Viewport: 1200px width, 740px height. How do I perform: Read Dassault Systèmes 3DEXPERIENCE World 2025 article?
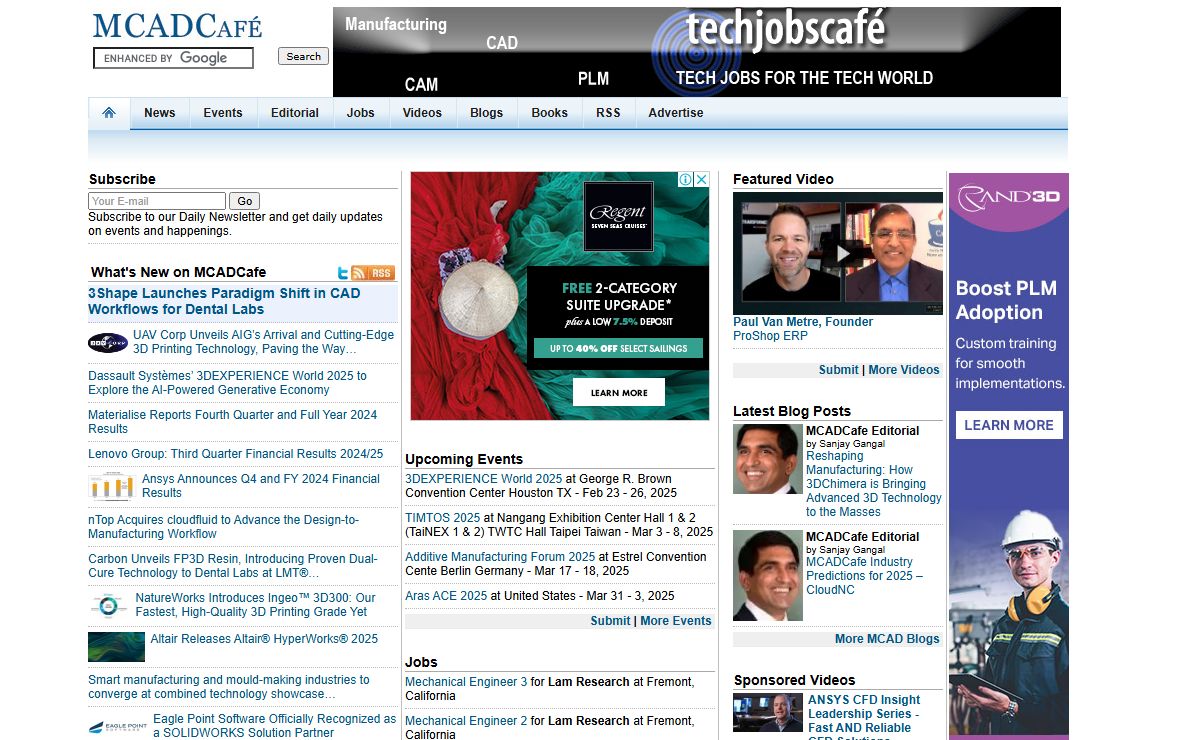228,383
